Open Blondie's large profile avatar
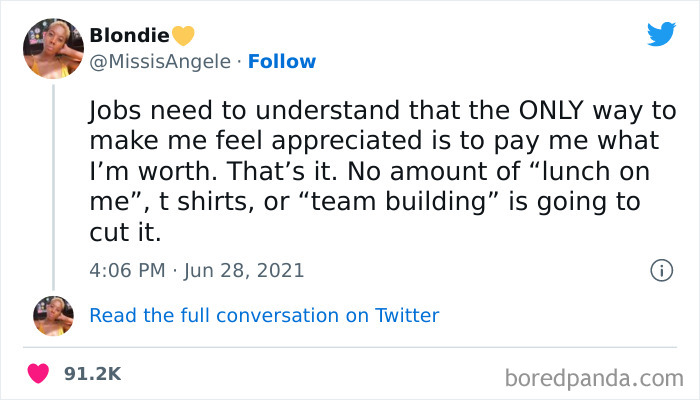Viewport: 700px width, 400px height. 52,48
